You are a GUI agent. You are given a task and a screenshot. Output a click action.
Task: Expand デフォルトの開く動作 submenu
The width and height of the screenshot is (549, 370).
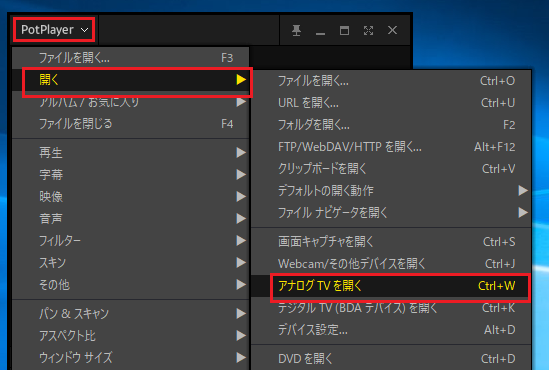tap(391, 191)
